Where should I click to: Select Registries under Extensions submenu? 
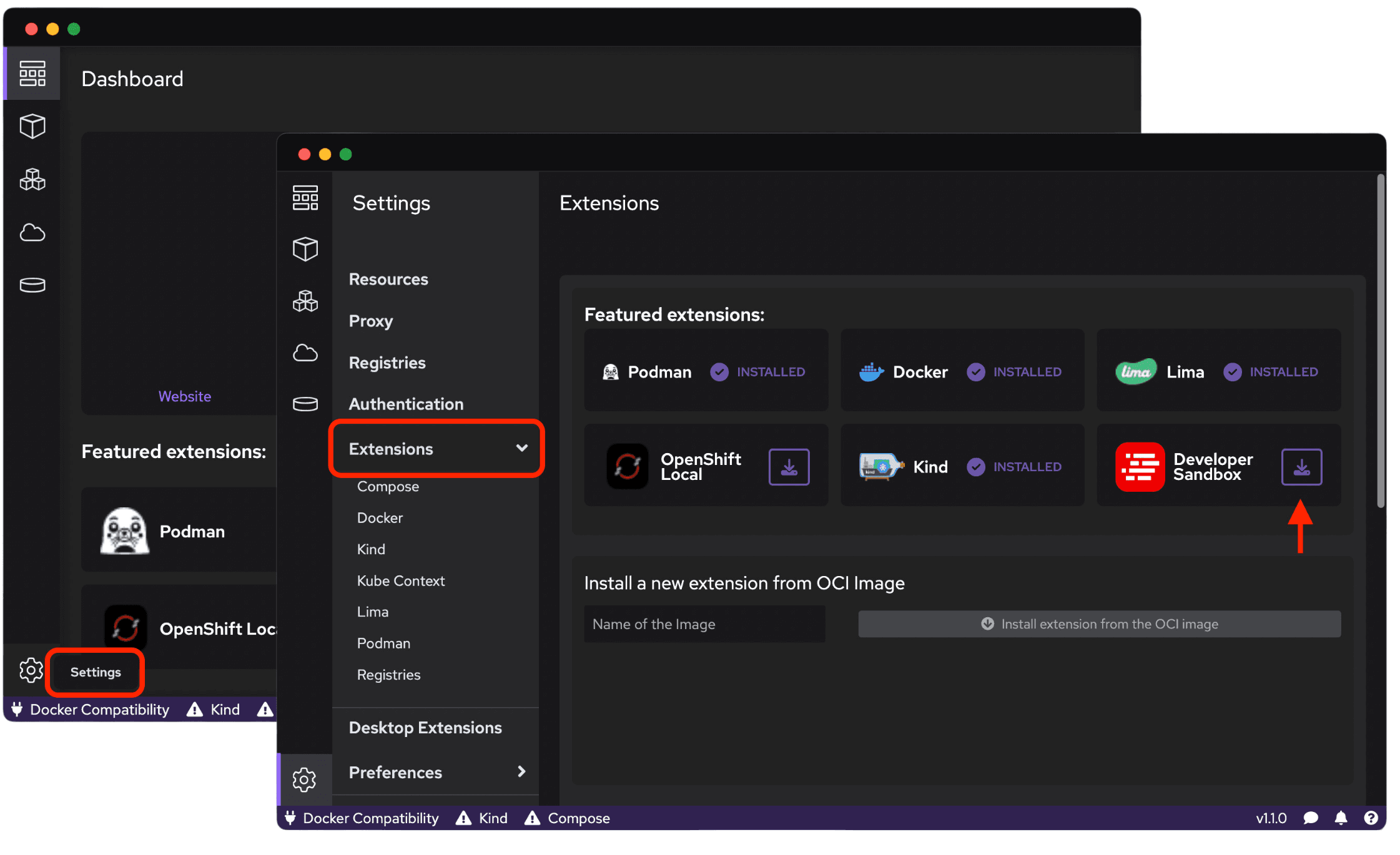pyautogui.click(x=388, y=675)
